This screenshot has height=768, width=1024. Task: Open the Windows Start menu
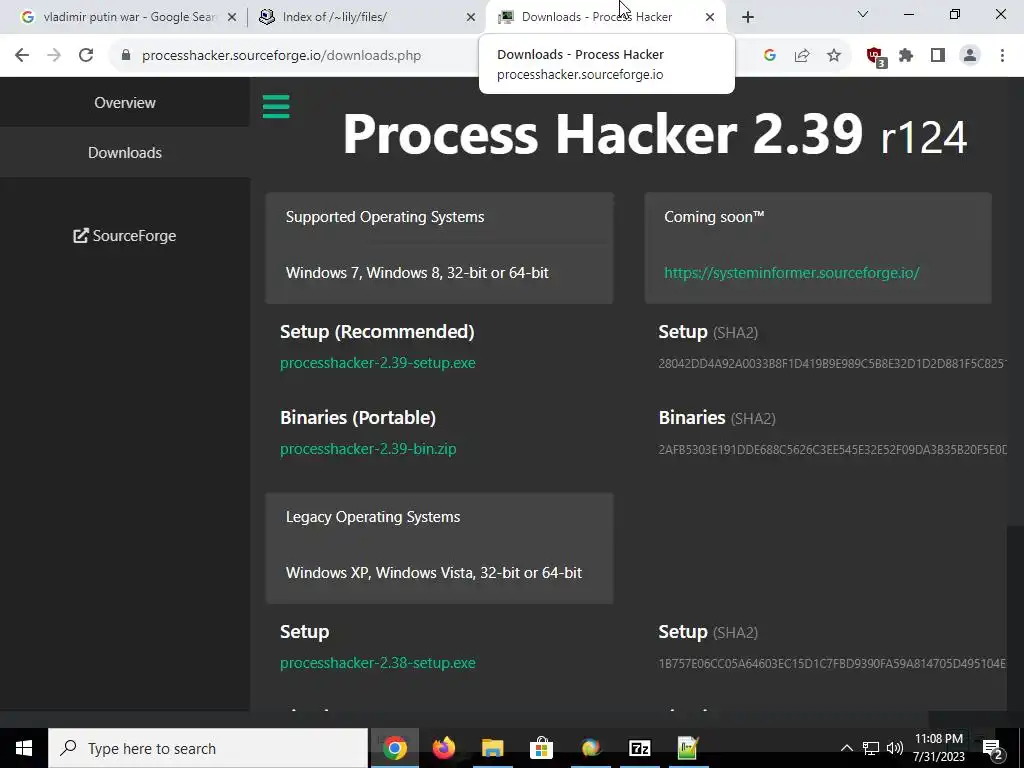[24, 748]
